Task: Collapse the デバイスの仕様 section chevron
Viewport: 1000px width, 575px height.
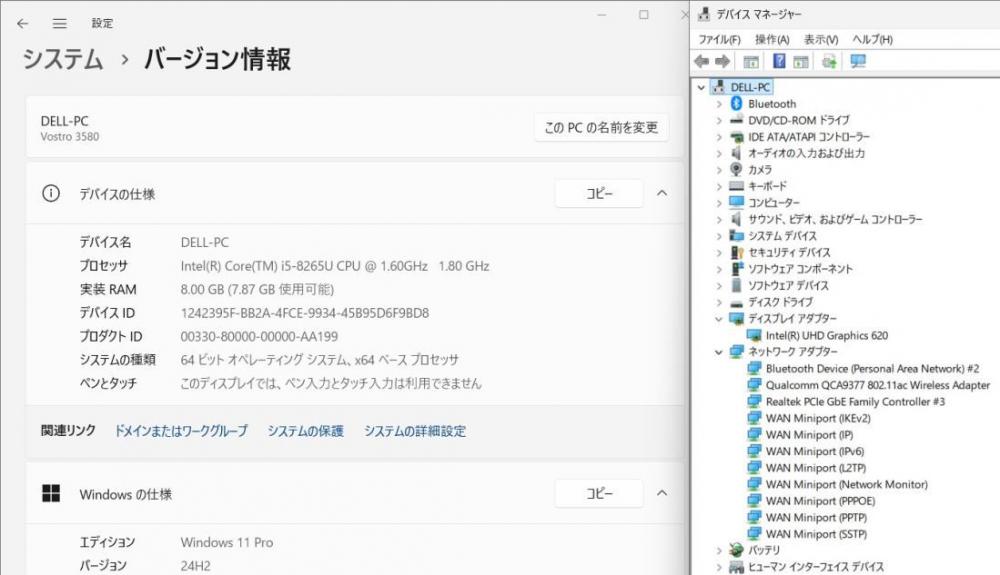Action: [662, 193]
